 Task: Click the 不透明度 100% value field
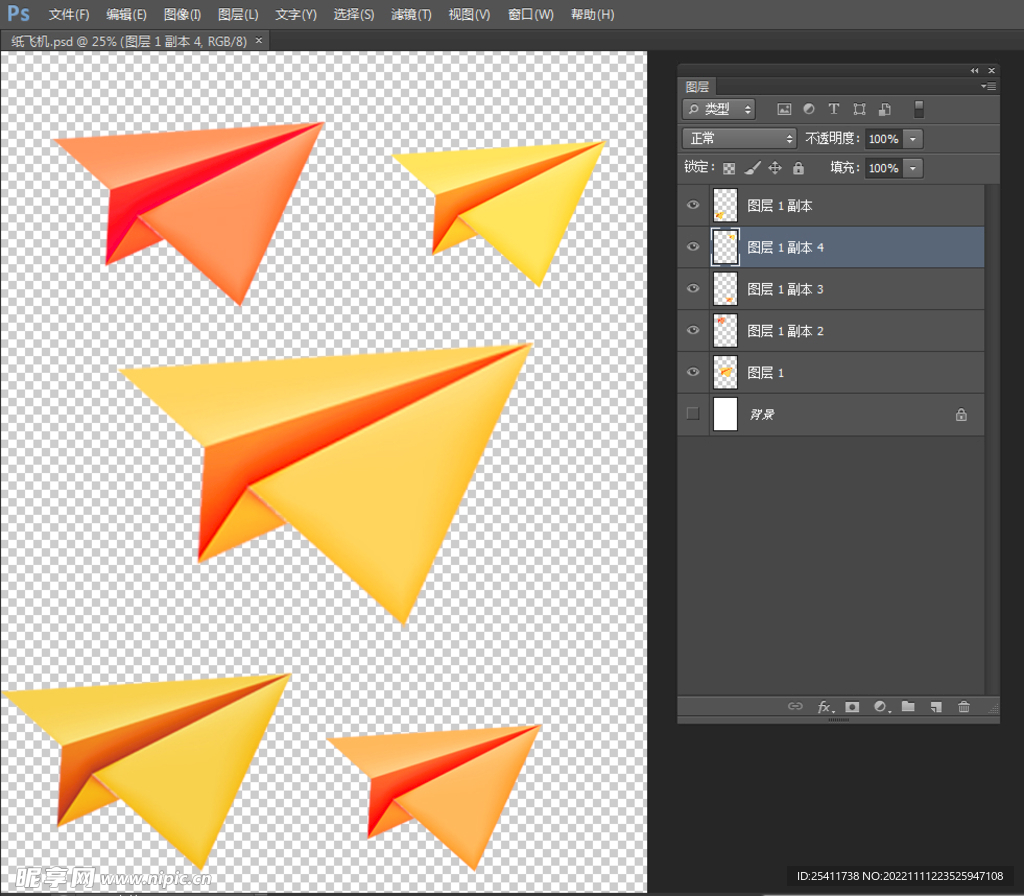click(x=884, y=139)
